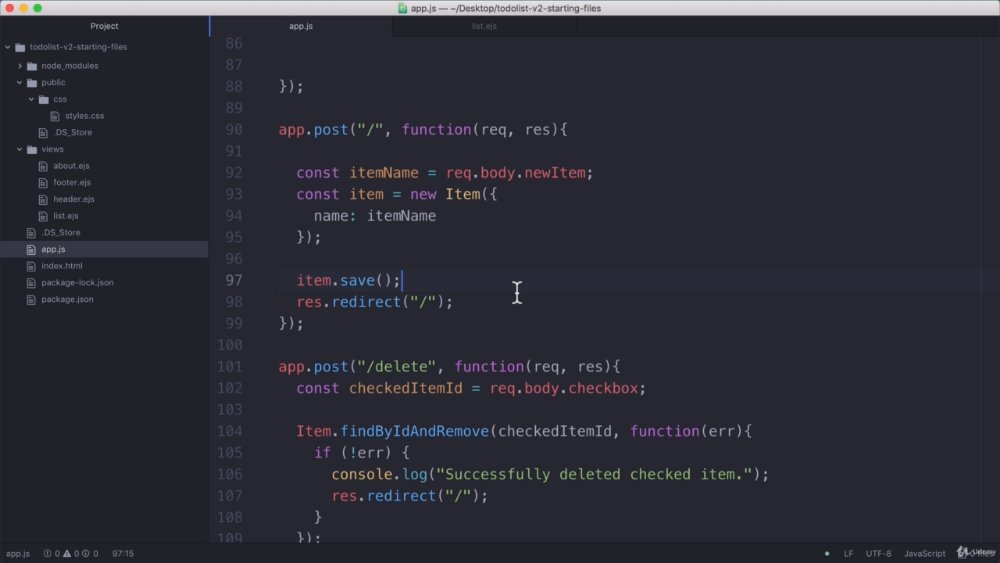
Task: Click window title app.js file icon
Action: click(x=402, y=8)
